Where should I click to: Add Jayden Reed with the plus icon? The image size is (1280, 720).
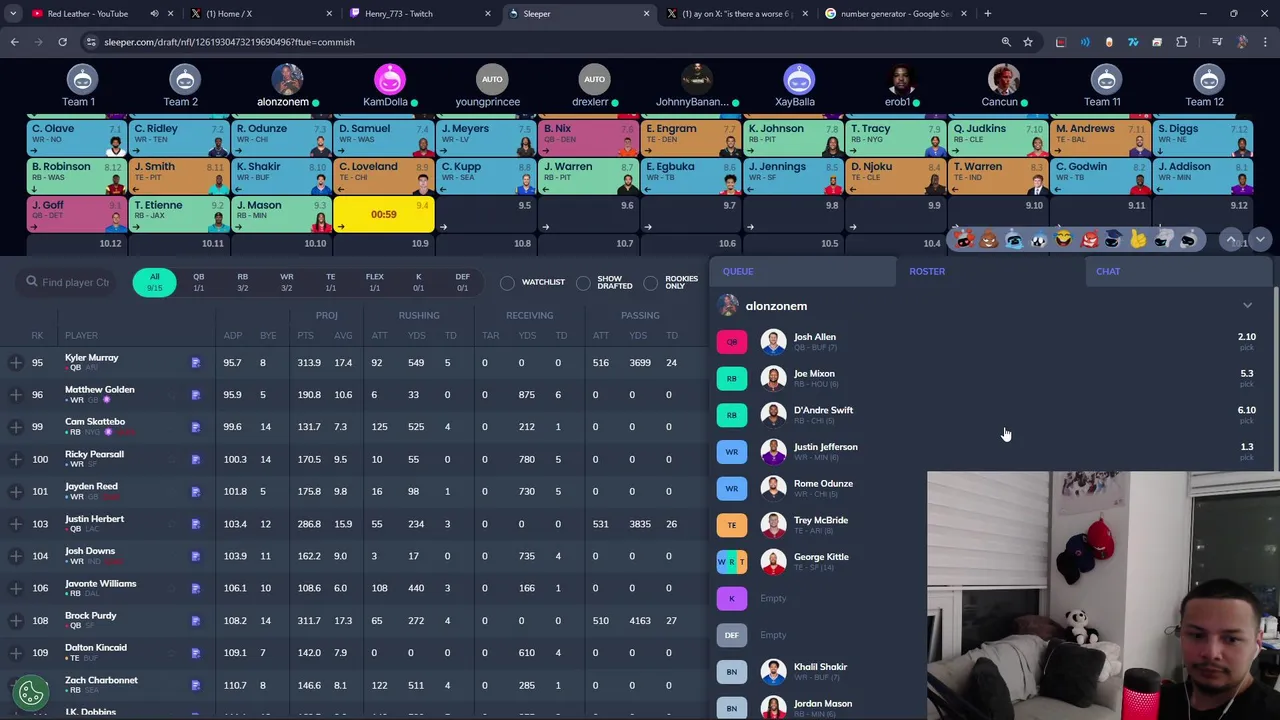pos(16,492)
